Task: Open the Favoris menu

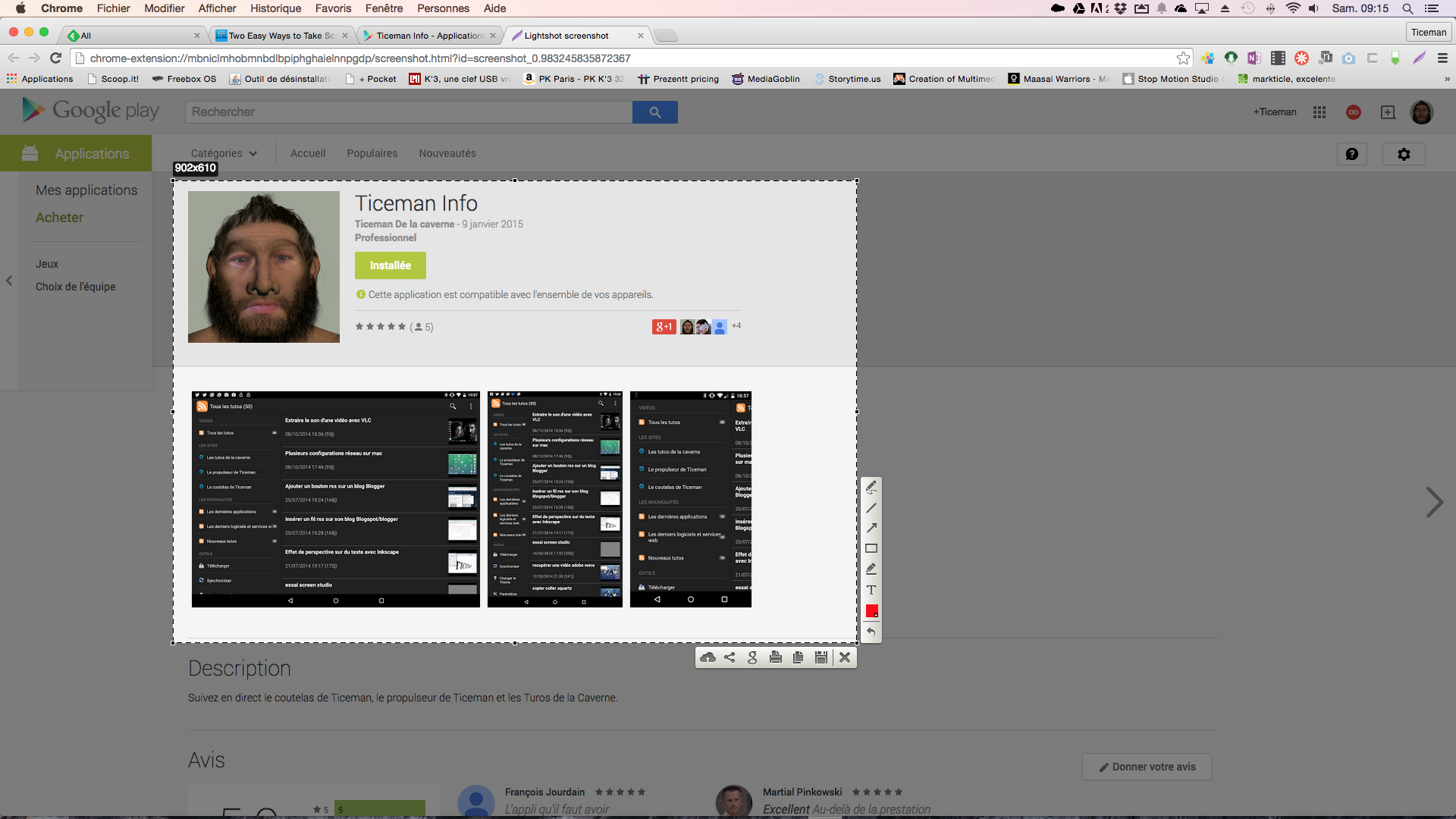Action: [333, 8]
